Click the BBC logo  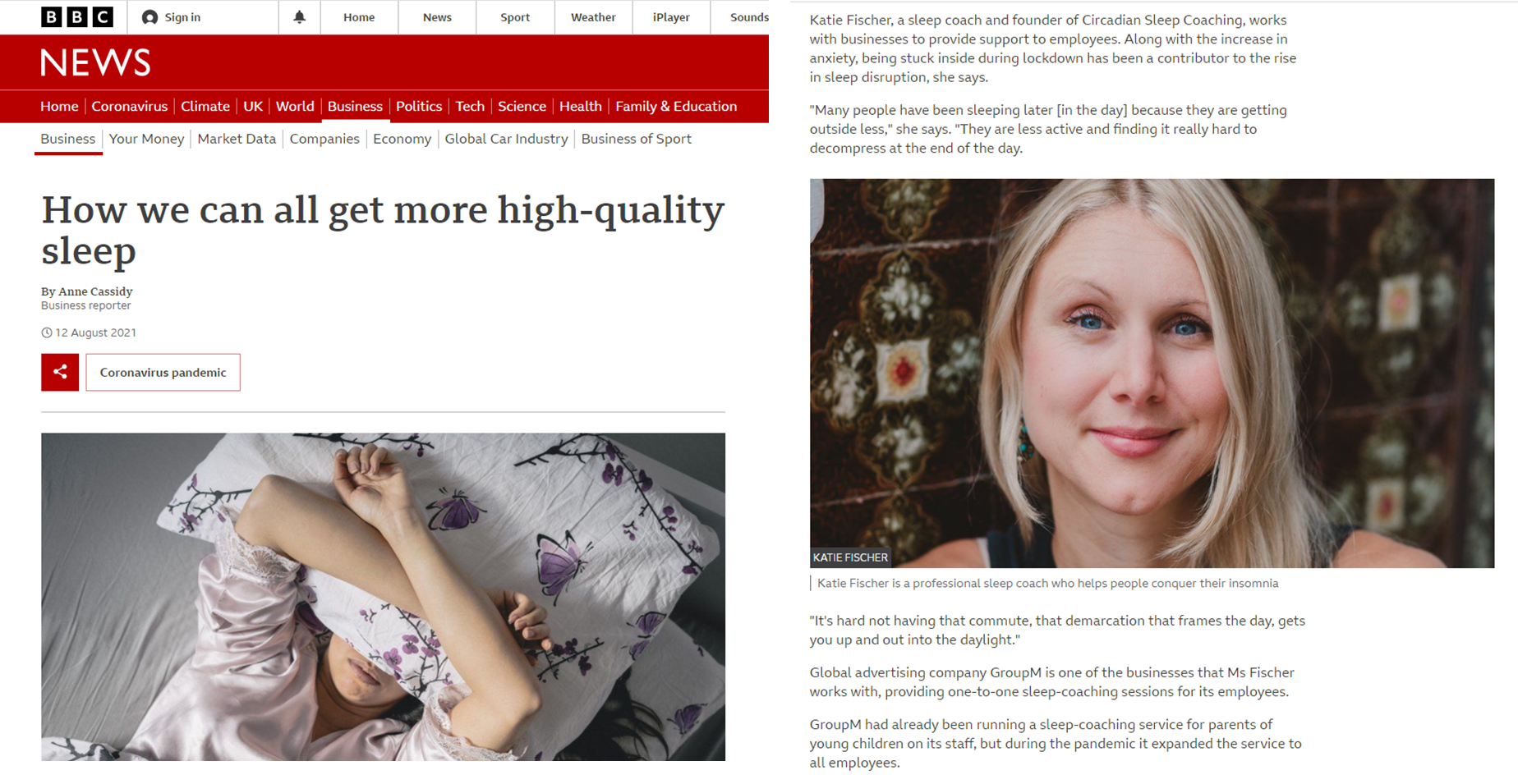[x=77, y=17]
